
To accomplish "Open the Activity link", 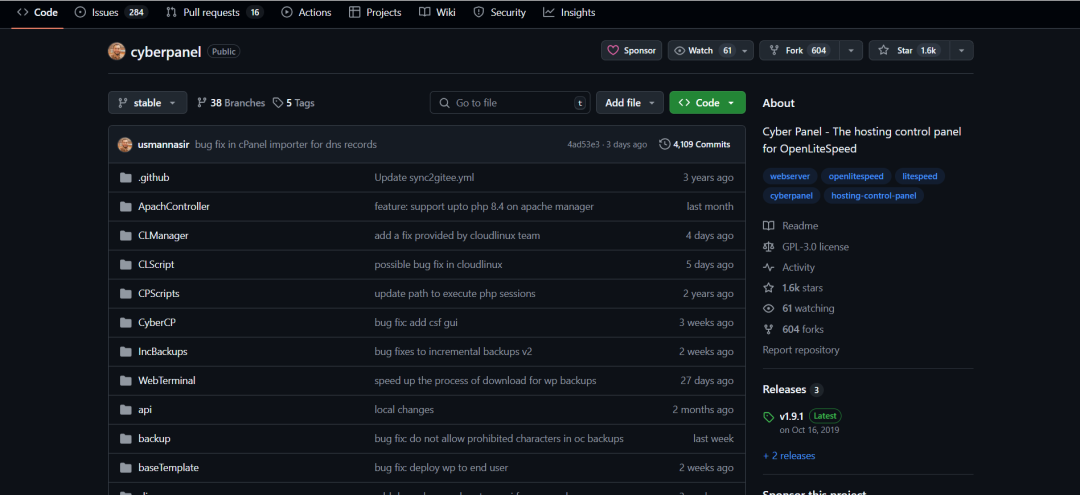I will (x=789, y=267).
